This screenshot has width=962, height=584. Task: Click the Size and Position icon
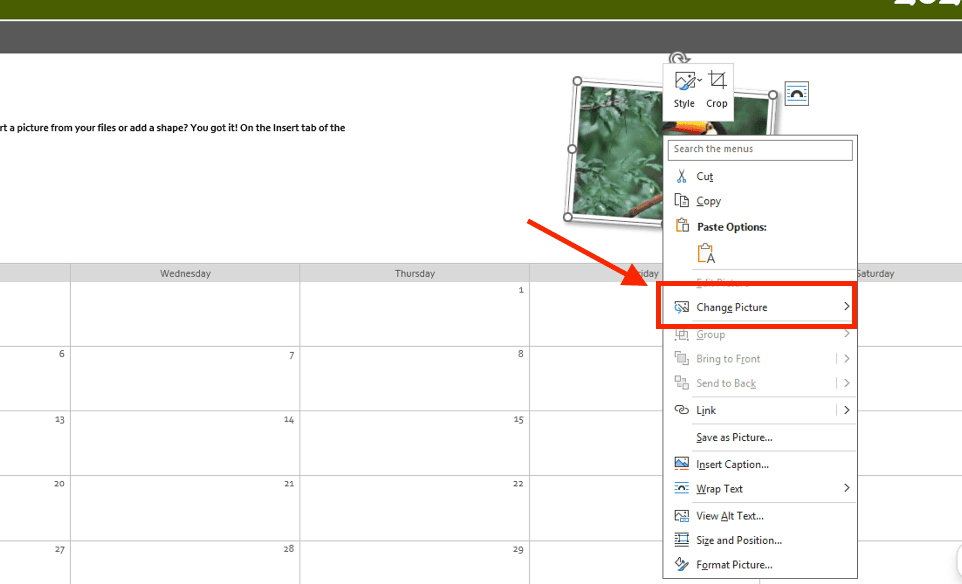(x=682, y=540)
